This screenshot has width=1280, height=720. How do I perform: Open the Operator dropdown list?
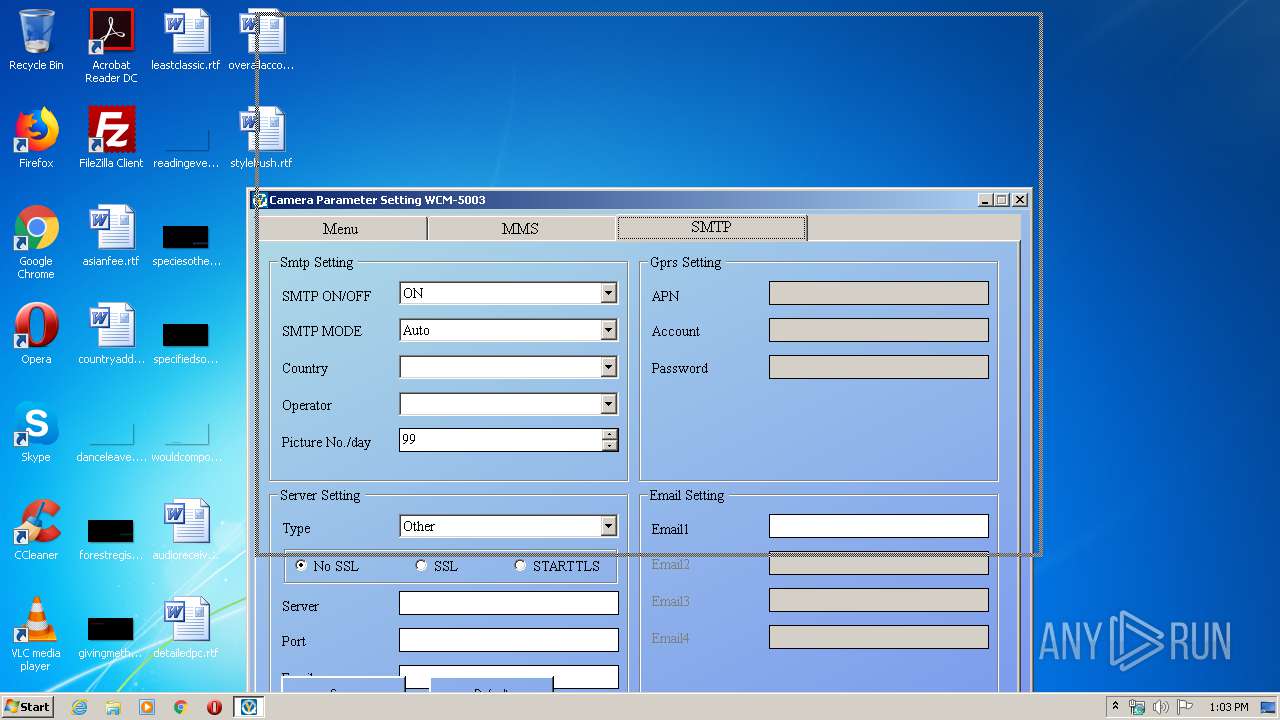608,404
